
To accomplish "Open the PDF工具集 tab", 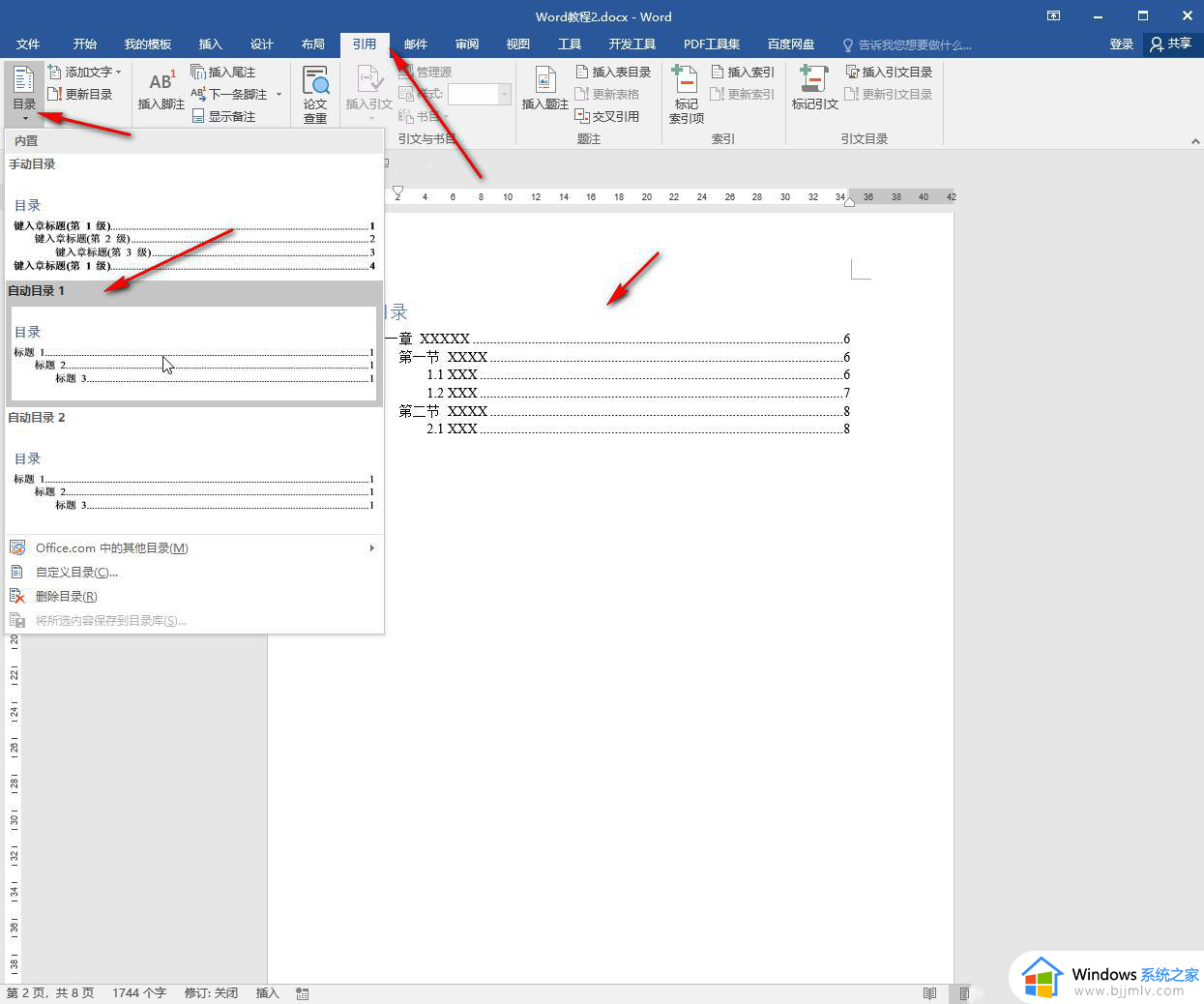I will coord(711,44).
